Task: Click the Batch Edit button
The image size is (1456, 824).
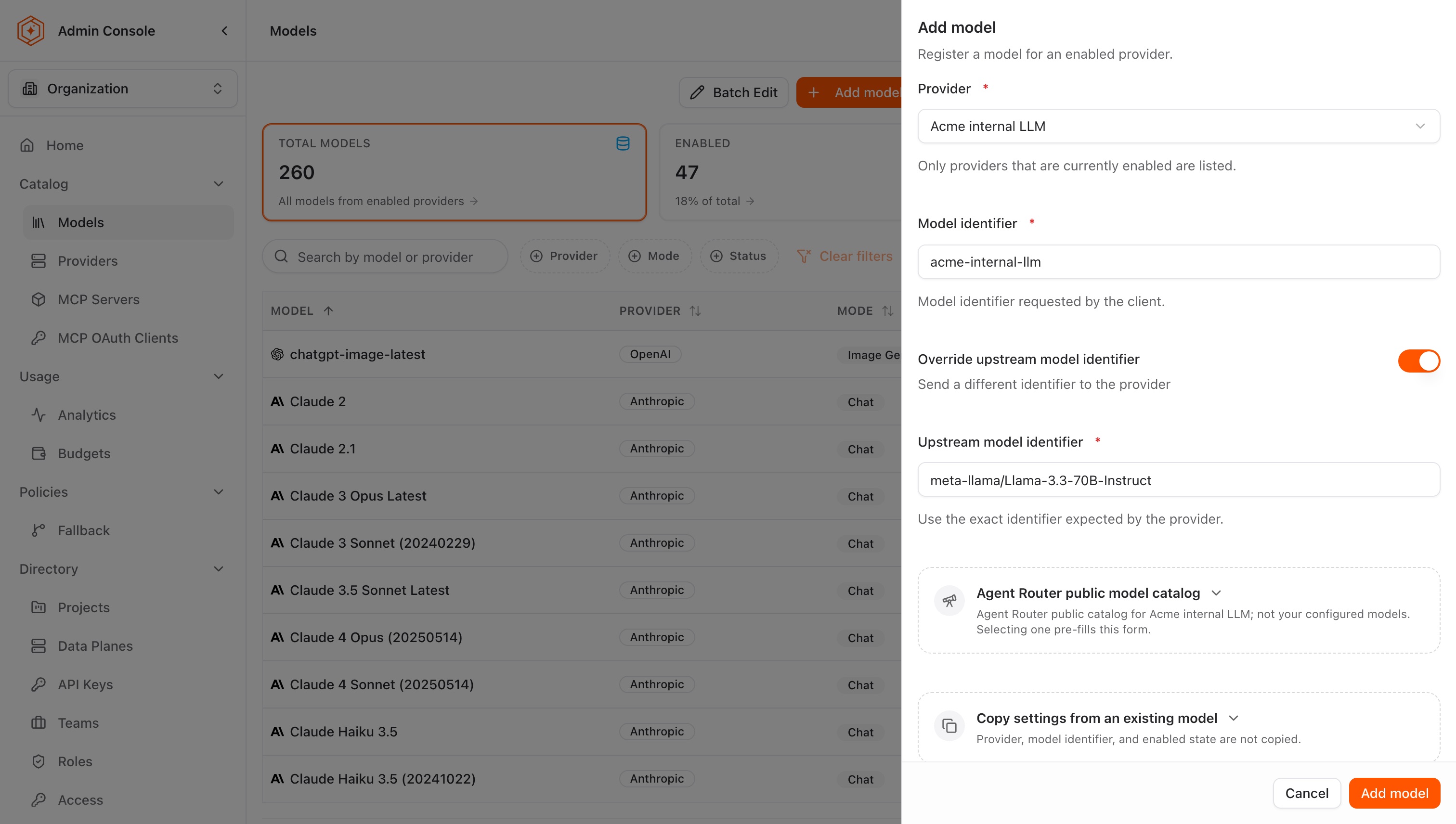Action: pyautogui.click(x=733, y=92)
